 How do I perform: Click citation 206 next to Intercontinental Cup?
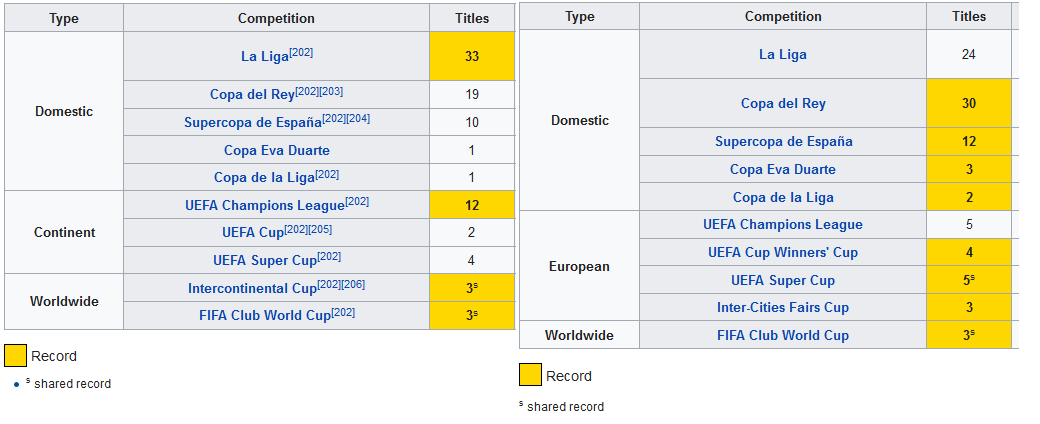[353, 285]
